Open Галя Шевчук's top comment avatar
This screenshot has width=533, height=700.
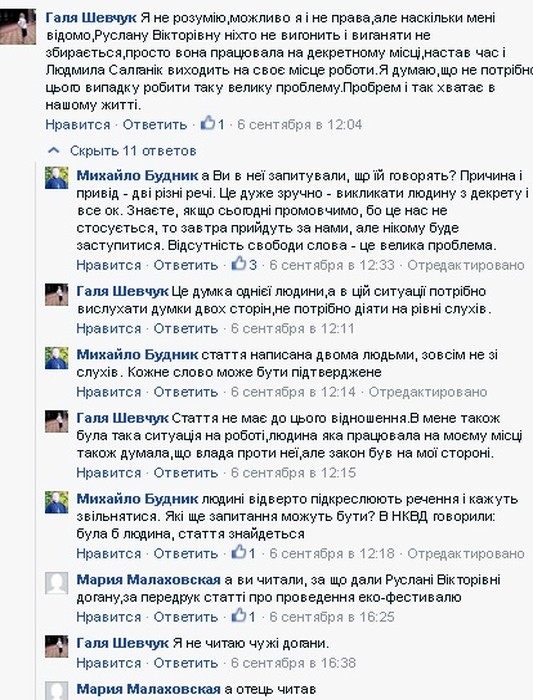[18, 28]
